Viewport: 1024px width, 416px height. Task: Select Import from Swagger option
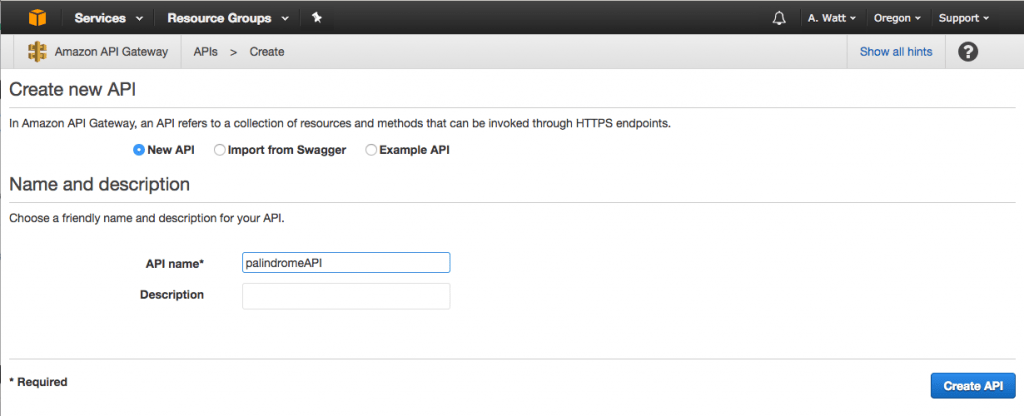220,150
